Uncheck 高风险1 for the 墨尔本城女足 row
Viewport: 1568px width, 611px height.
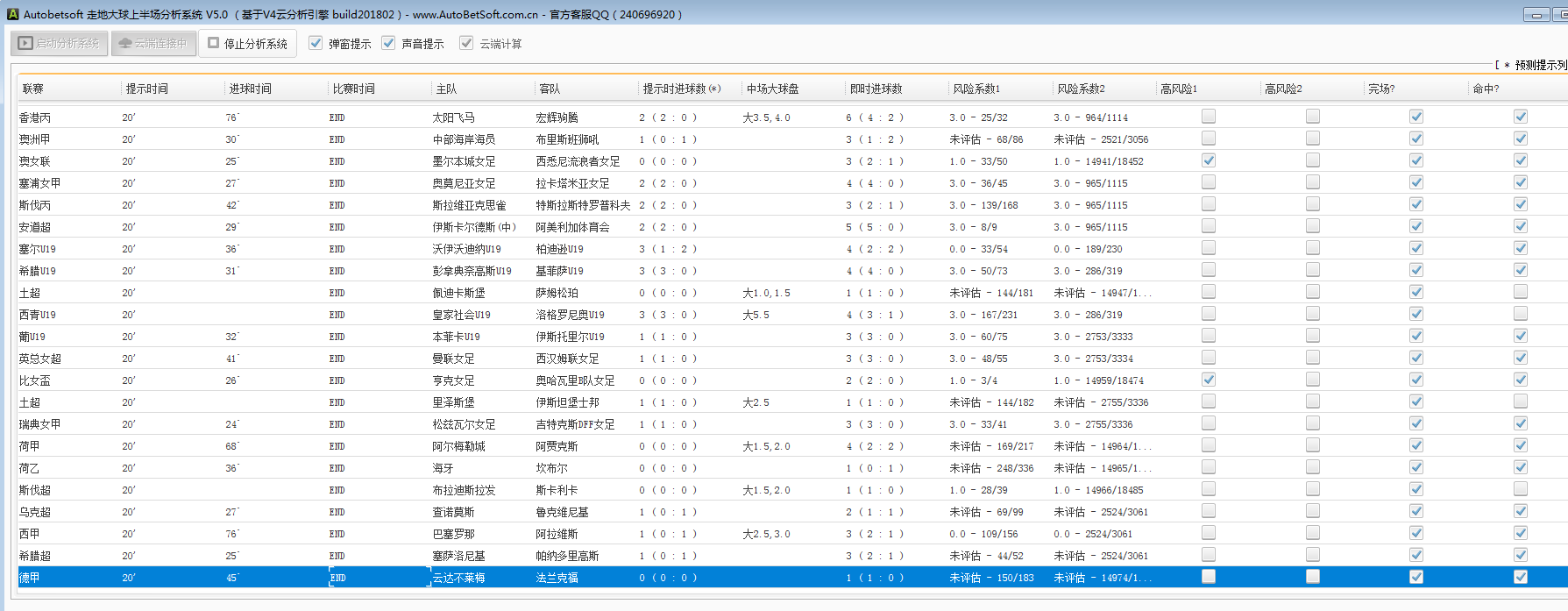pyautogui.click(x=1209, y=160)
